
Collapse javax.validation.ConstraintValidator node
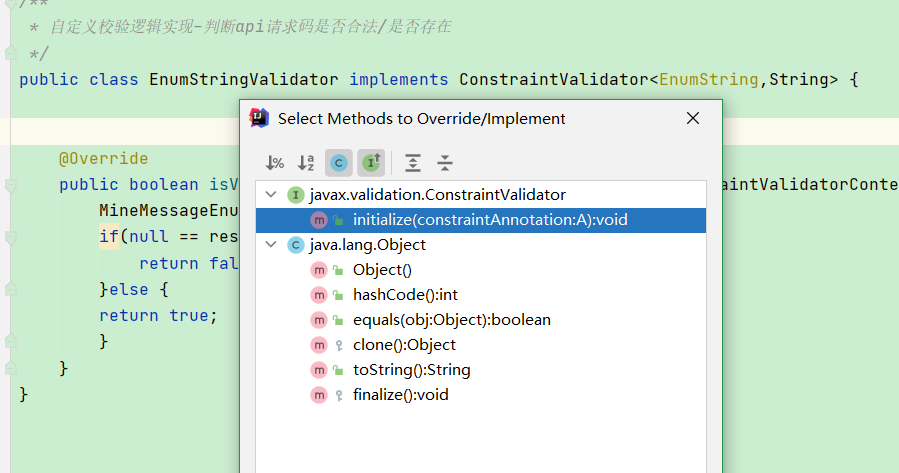[x=271, y=195]
